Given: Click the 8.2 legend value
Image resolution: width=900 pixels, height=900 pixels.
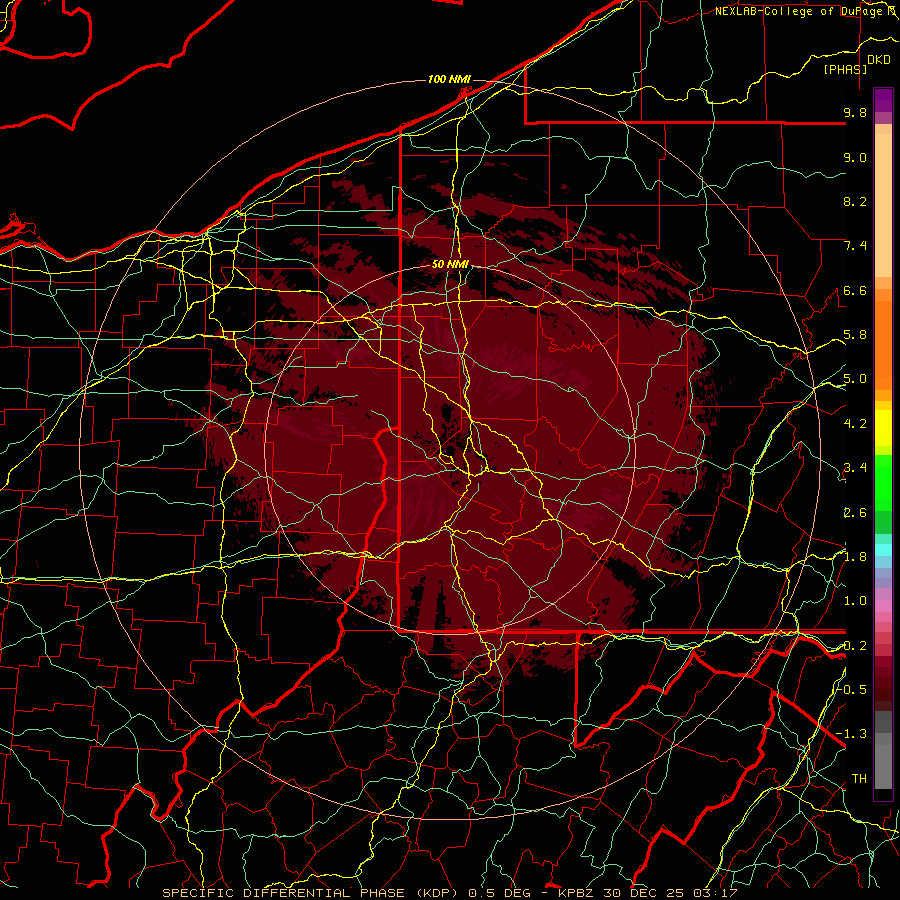Looking at the screenshot, I should tap(855, 201).
